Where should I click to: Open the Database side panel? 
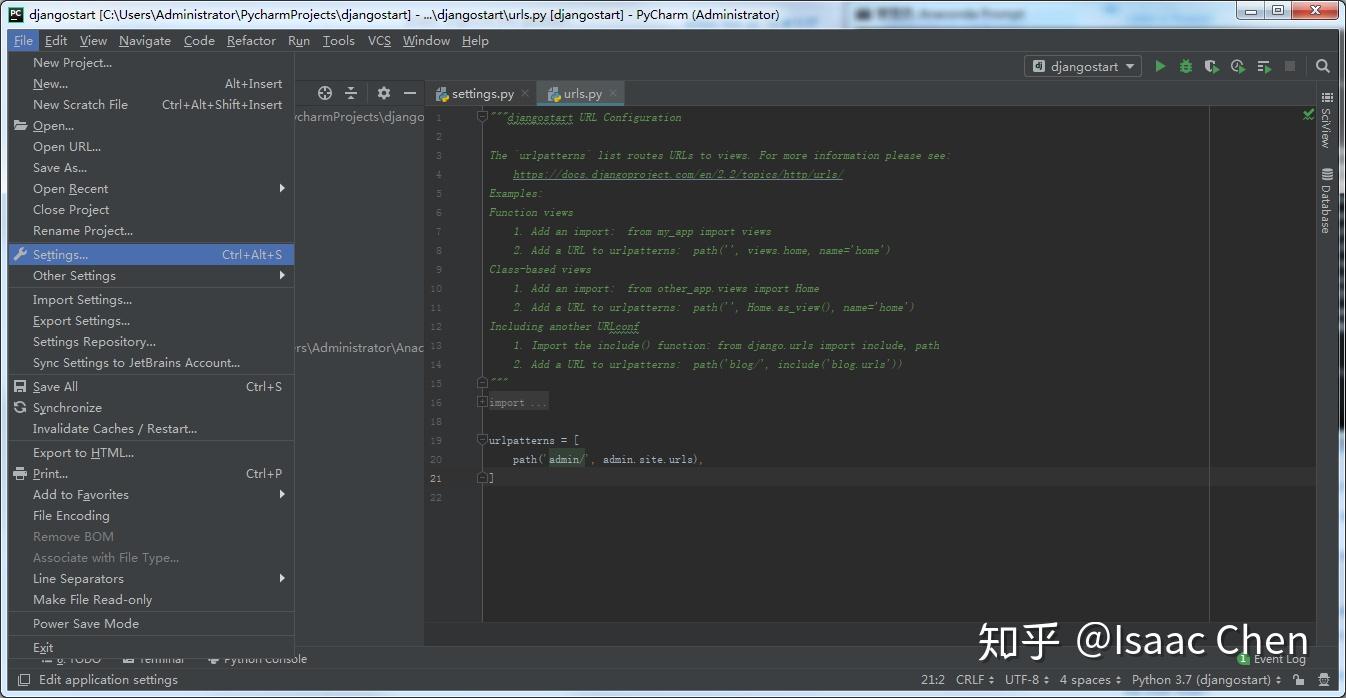(x=1327, y=200)
